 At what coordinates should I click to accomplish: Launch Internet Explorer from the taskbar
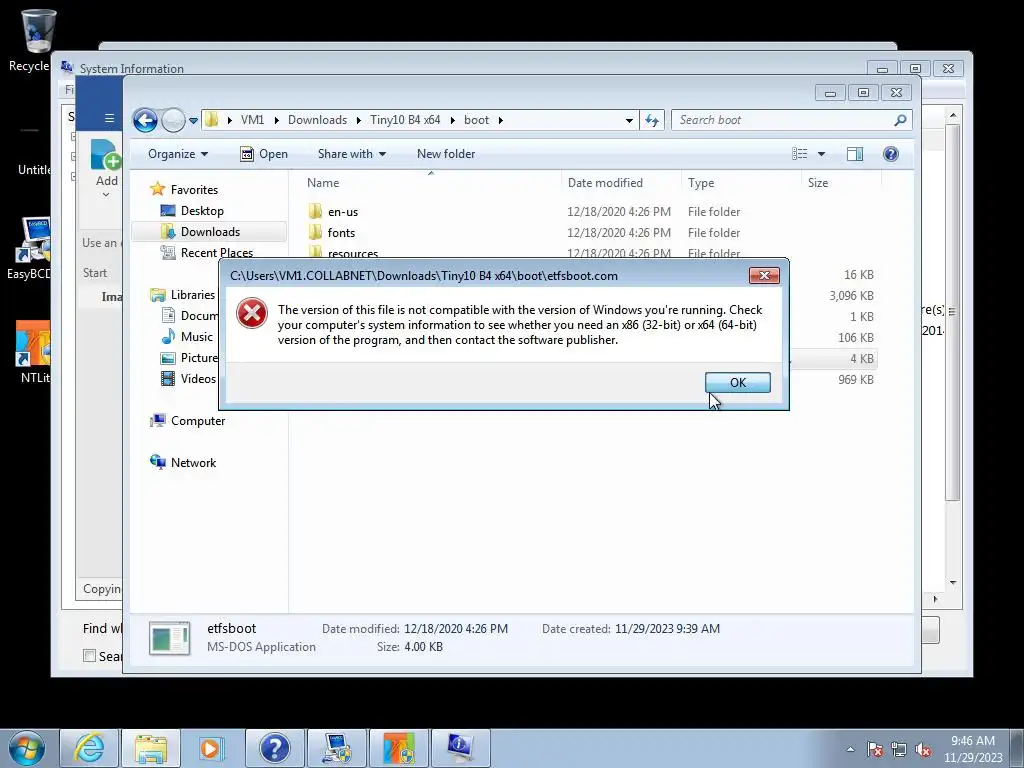click(x=89, y=748)
